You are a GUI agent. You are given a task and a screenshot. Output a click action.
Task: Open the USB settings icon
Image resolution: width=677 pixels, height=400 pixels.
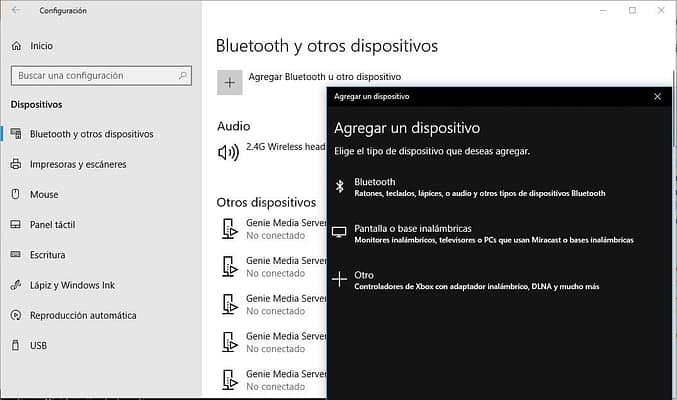coord(16,345)
